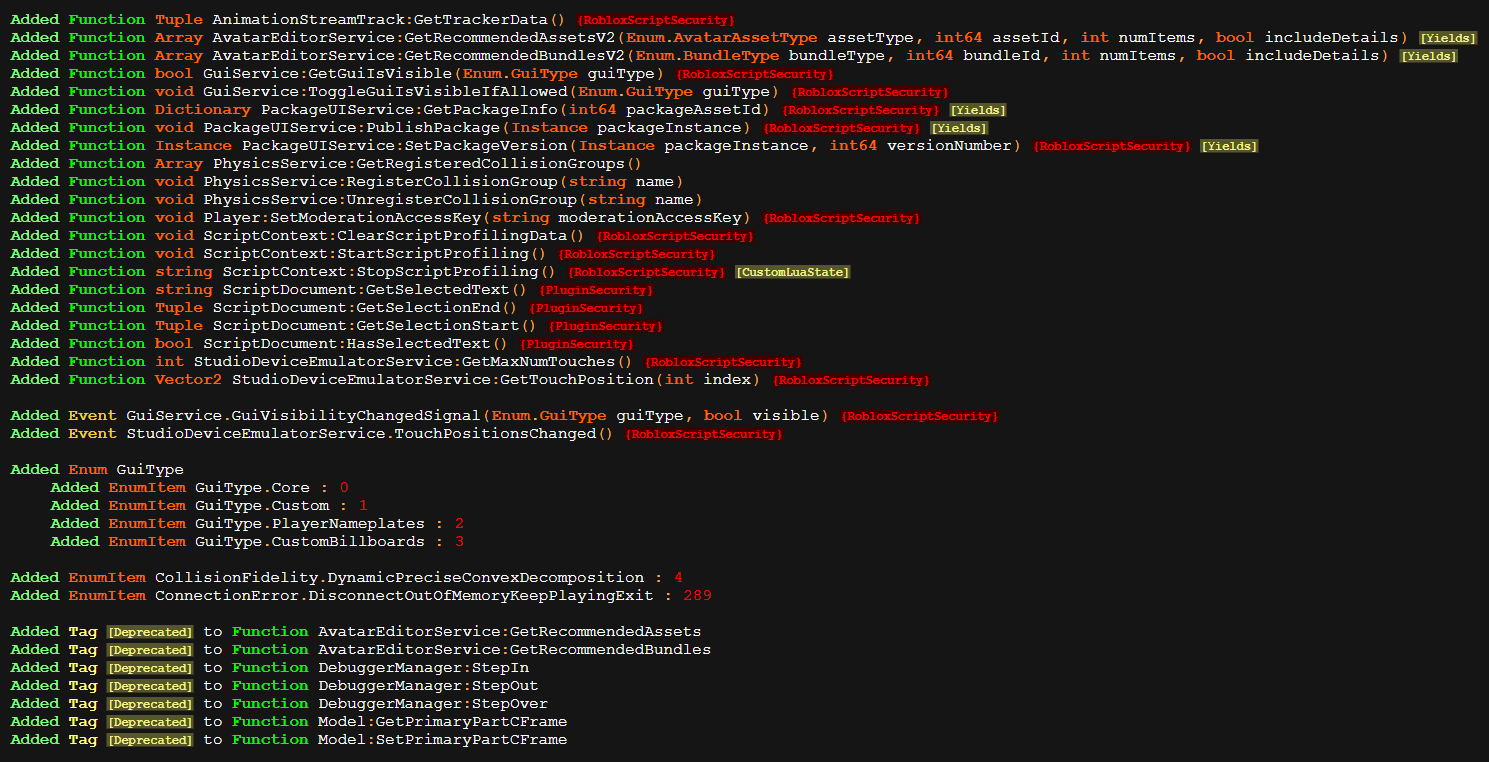
Task: Click ScriptDocument:GetSelectionStart text
Action: [365, 325]
